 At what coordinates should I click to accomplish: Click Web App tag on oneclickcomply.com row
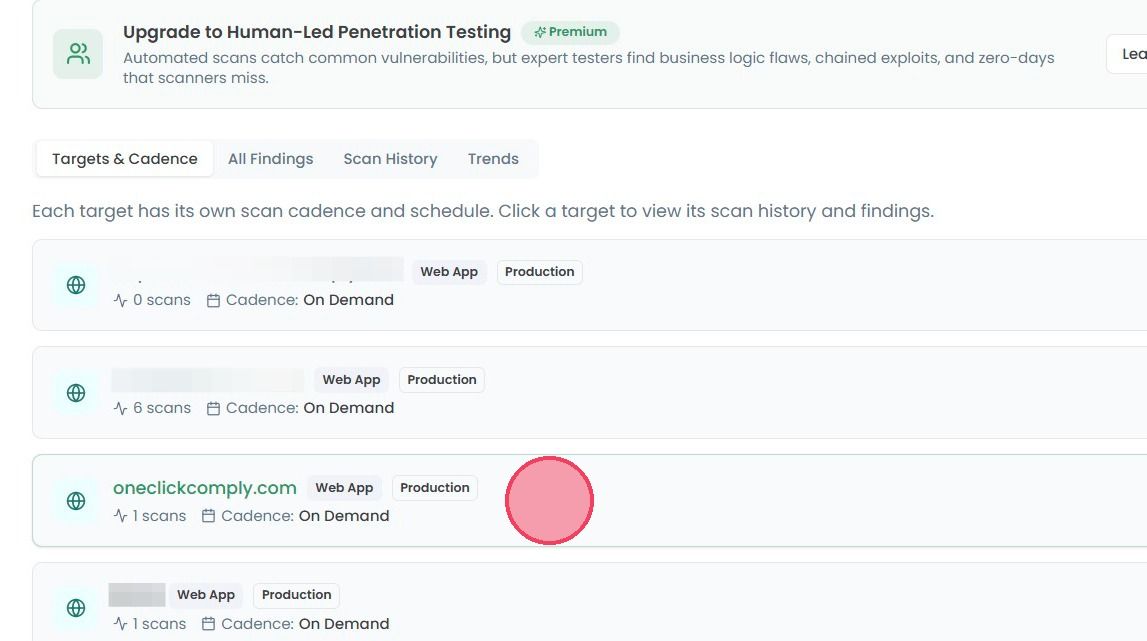(344, 488)
